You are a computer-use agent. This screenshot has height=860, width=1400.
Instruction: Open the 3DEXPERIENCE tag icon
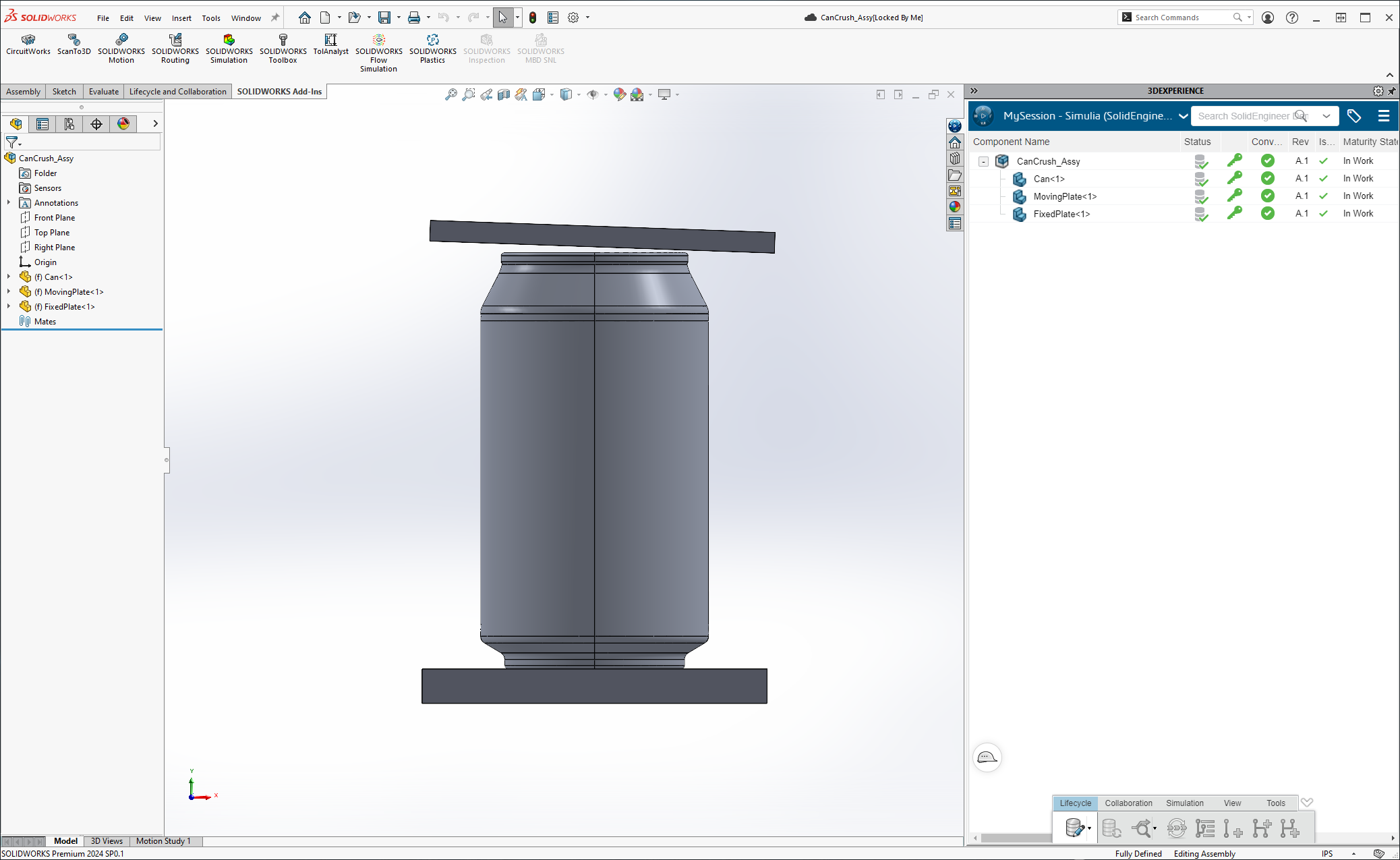[x=1353, y=116]
